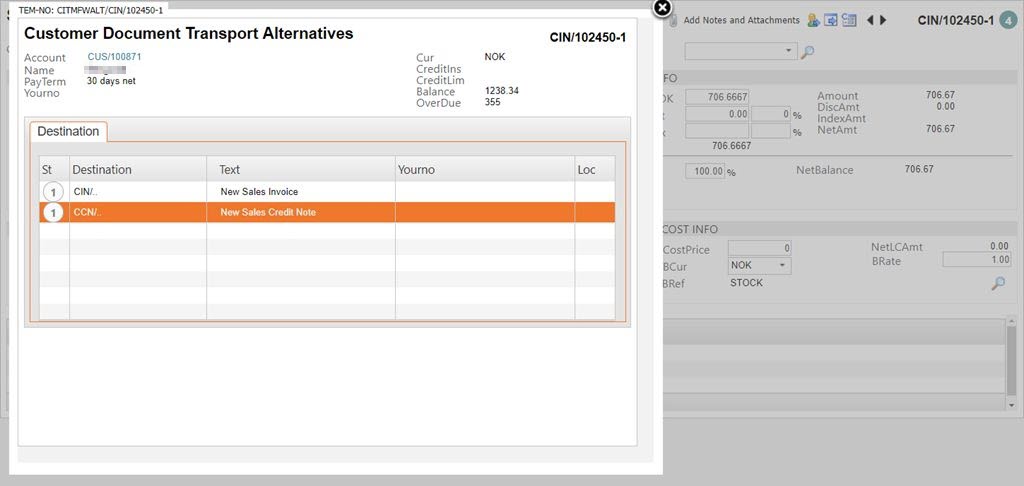Select the status circle of CIN row
1024x486 pixels.
coord(52,192)
